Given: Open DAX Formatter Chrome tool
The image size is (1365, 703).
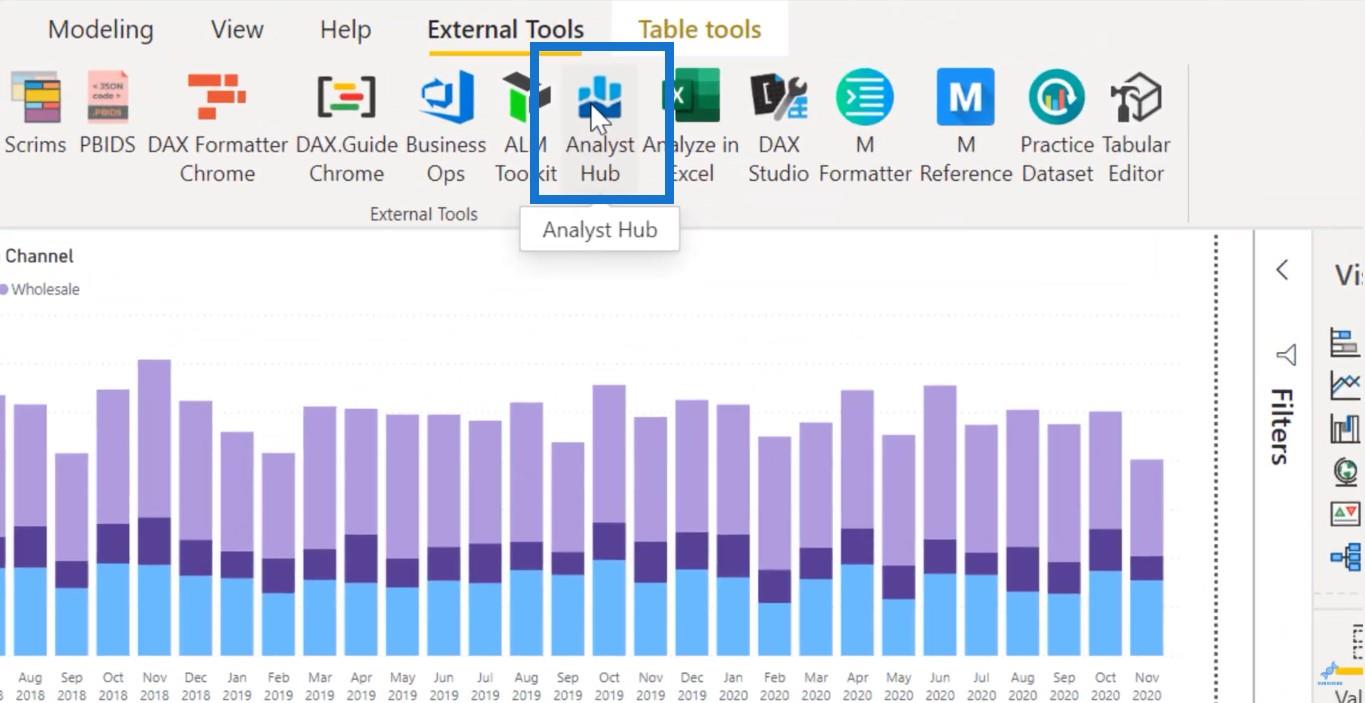Looking at the screenshot, I should pyautogui.click(x=217, y=127).
